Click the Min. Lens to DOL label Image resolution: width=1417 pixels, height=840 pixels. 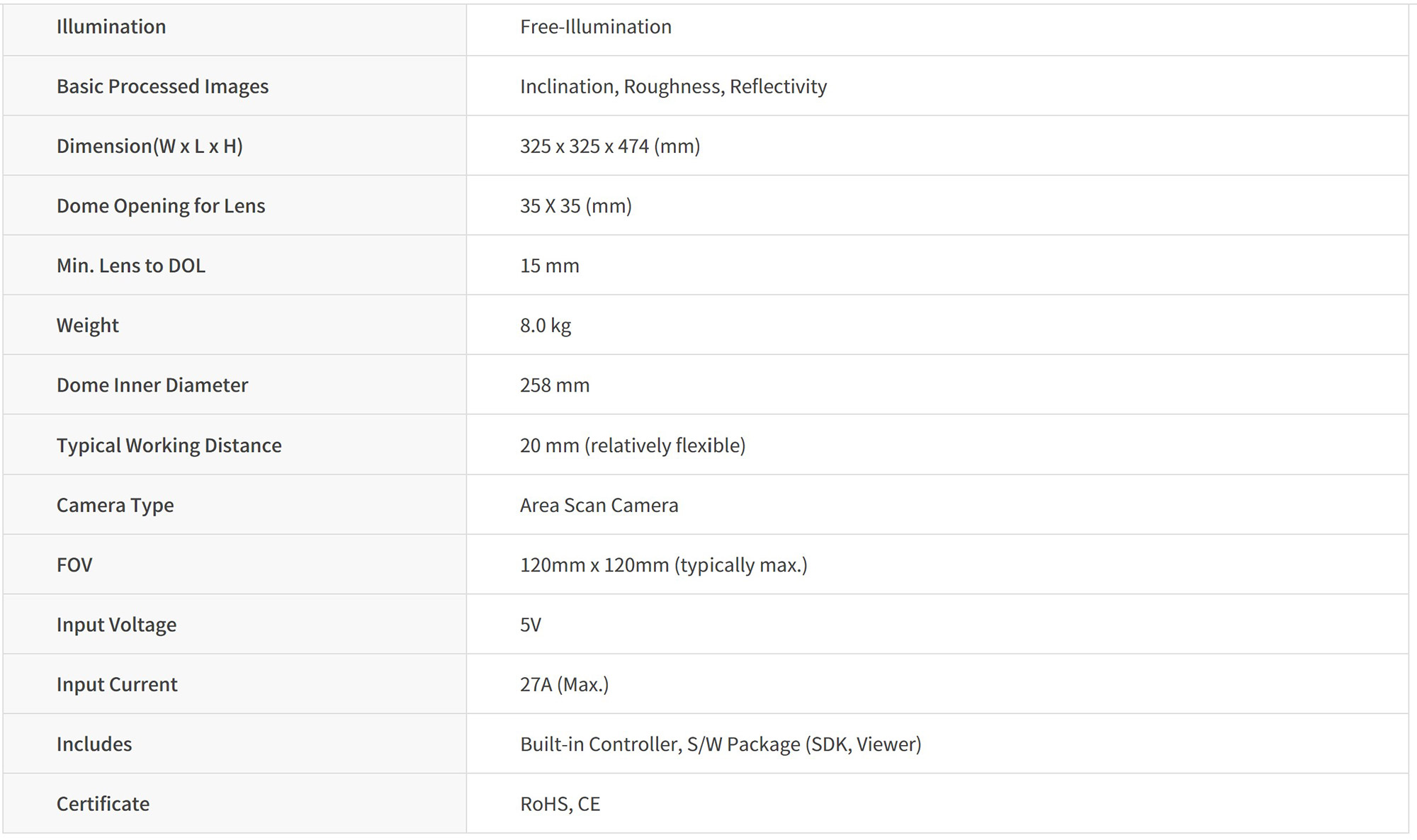131,266
